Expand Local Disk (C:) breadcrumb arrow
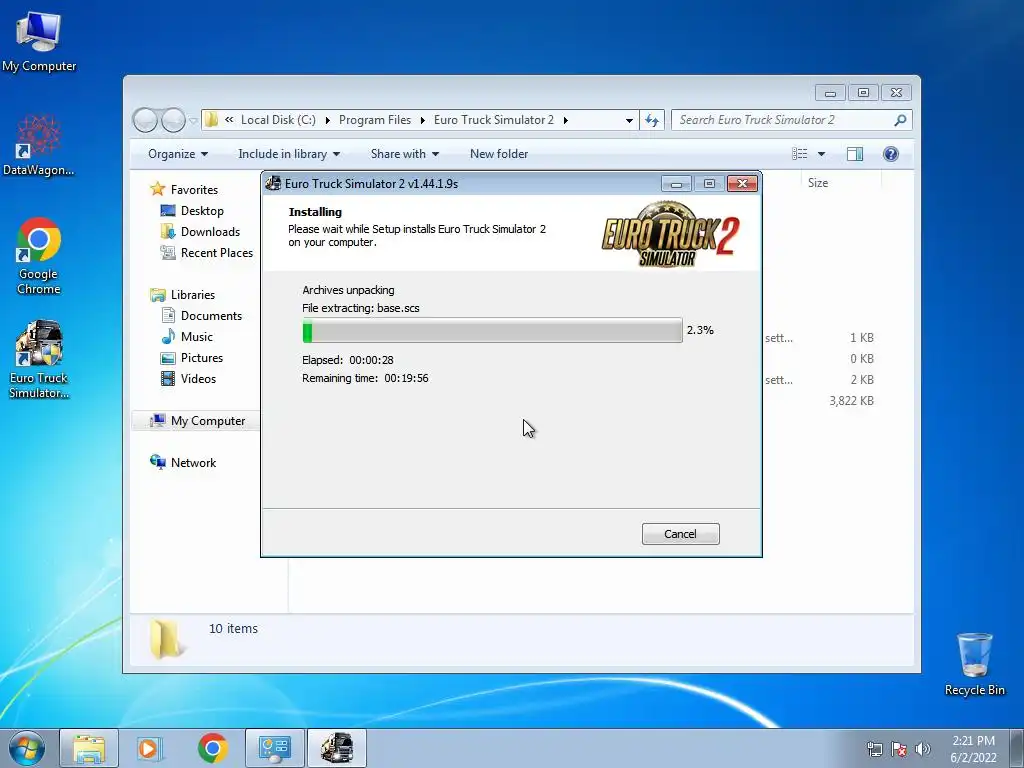This screenshot has height=768, width=1024. (x=327, y=120)
